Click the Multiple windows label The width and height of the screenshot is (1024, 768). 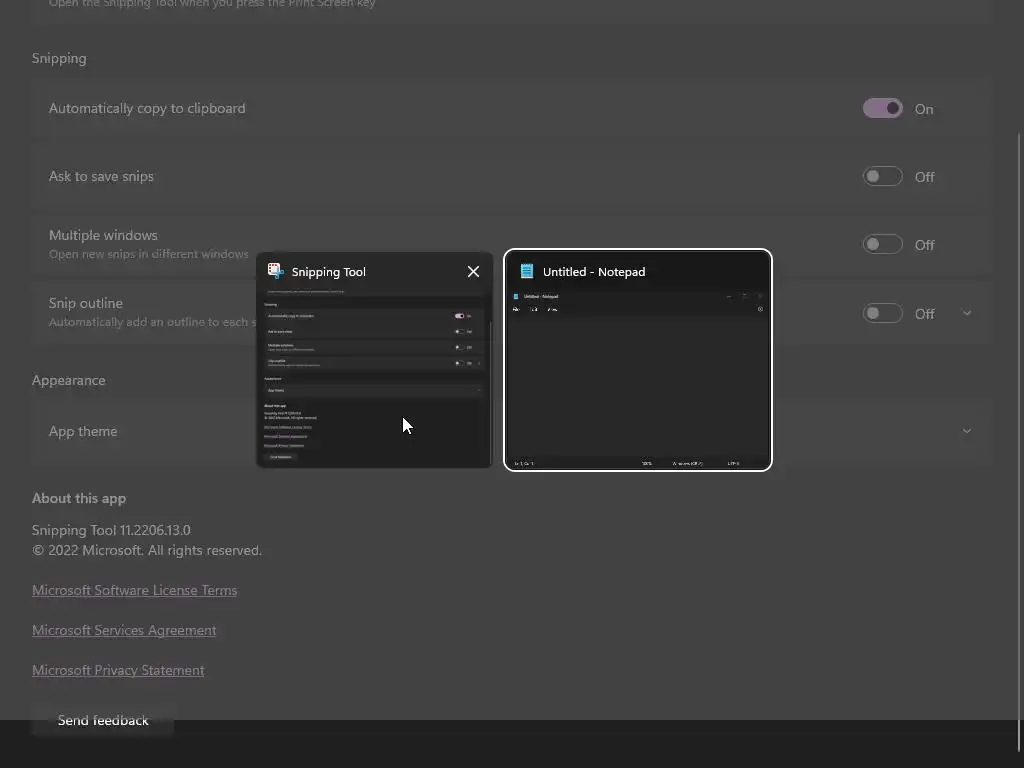(103, 235)
